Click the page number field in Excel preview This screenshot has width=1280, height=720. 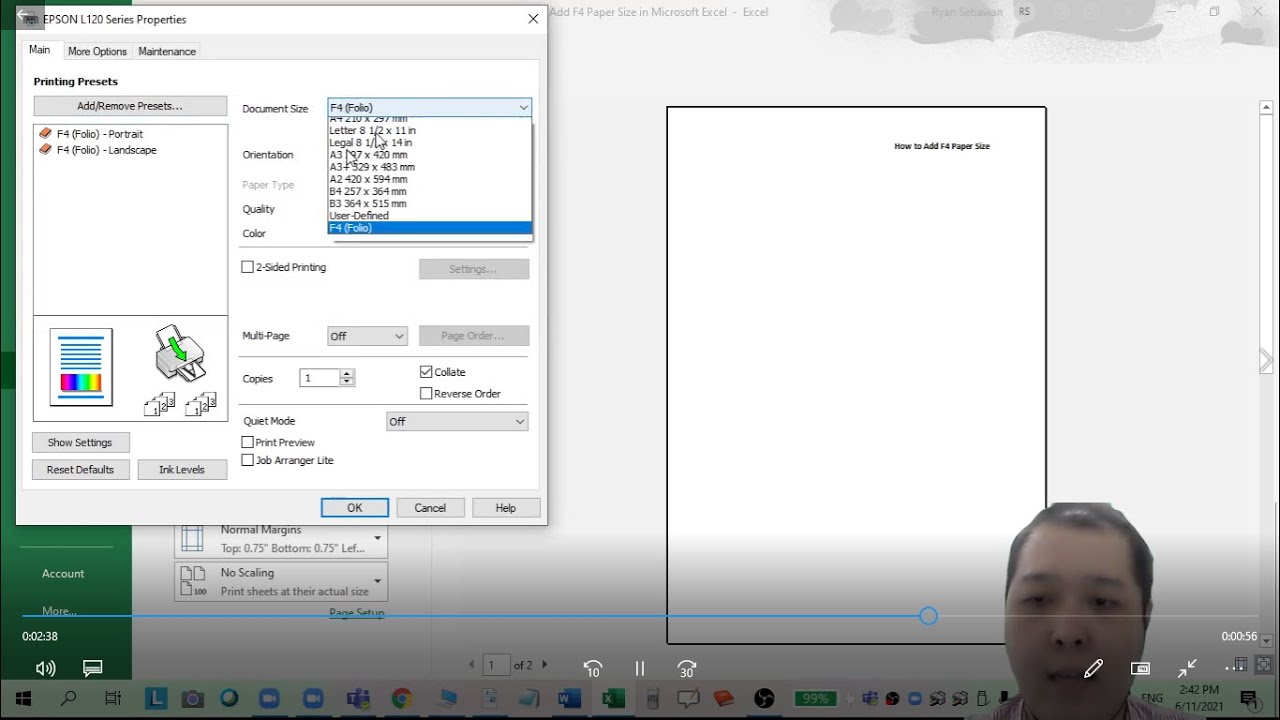click(497, 665)
